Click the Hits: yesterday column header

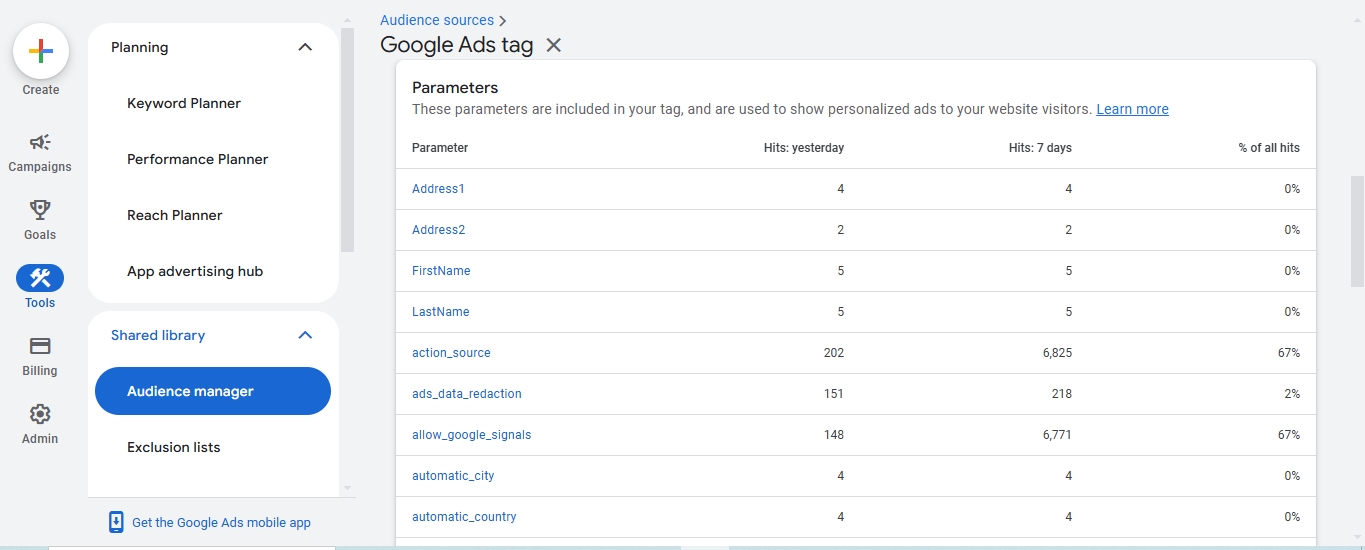tap(804, 148)
